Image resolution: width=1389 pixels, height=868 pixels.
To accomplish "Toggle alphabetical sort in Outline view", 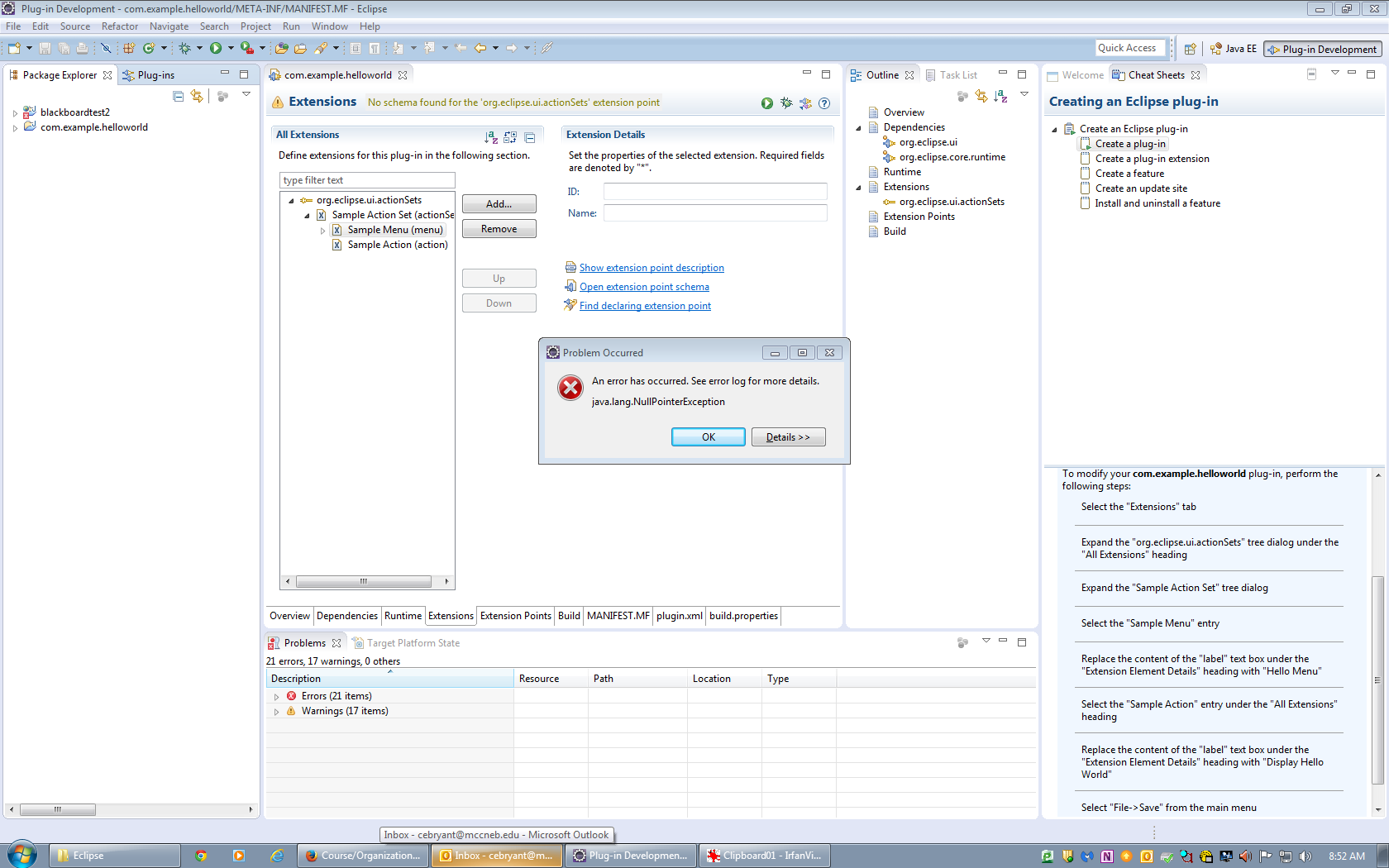I will coord(1000,96).
